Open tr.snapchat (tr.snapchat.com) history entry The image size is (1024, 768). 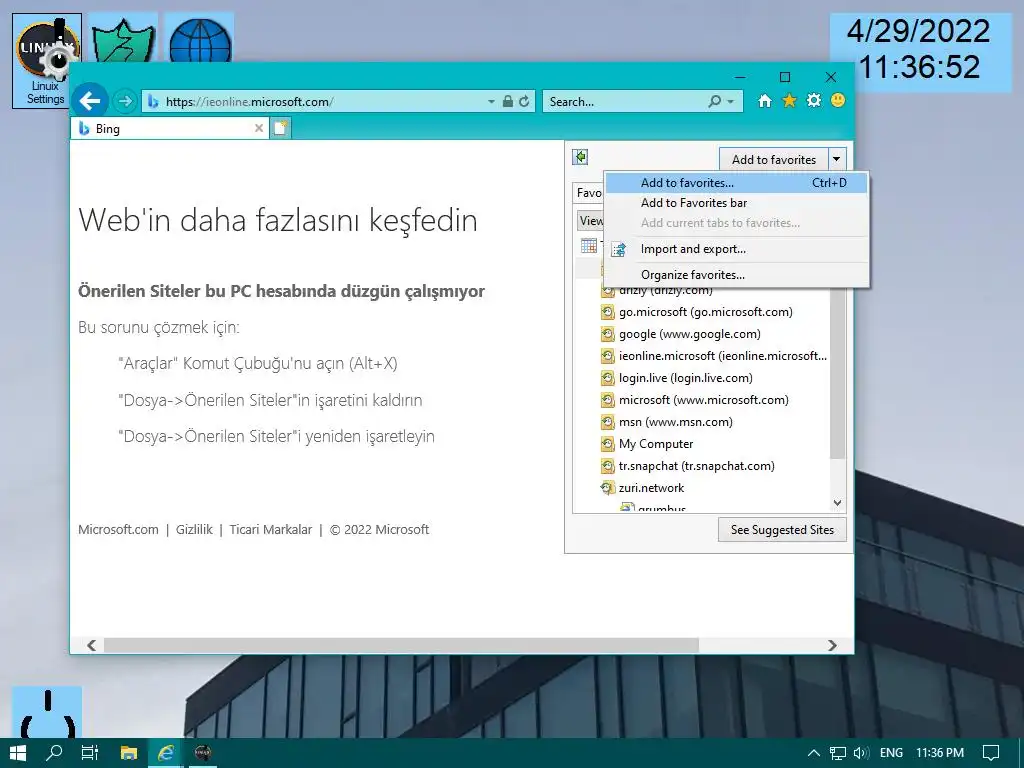tap(688, 466)
